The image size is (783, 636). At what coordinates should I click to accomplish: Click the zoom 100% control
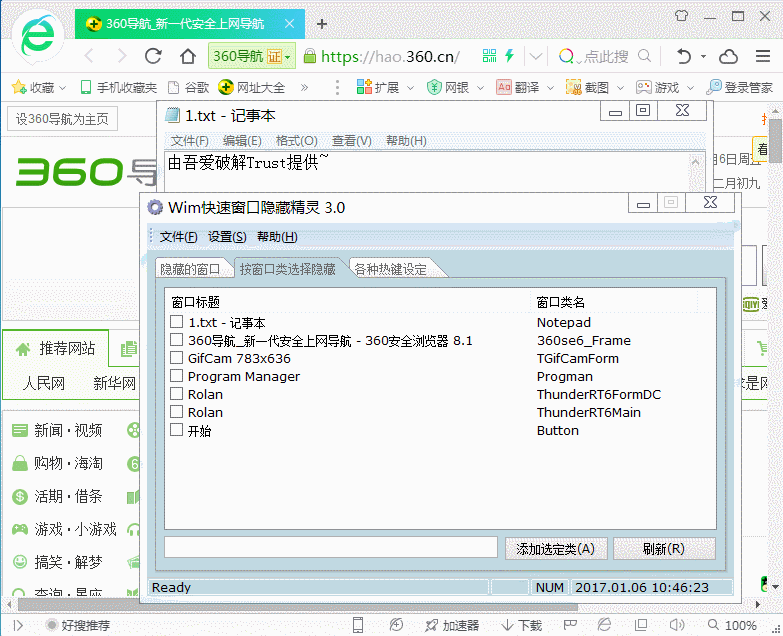732,625
